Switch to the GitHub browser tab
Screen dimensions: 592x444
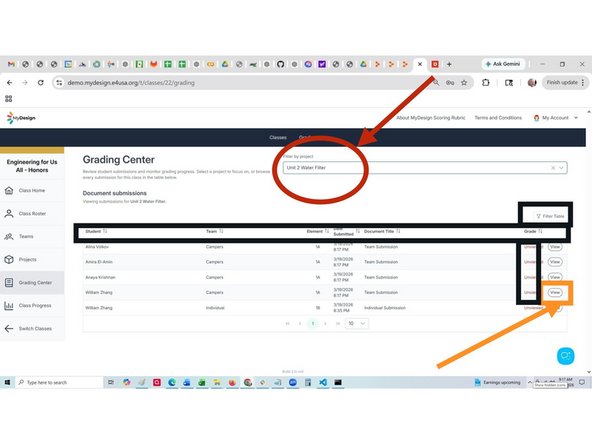(280, 64)
